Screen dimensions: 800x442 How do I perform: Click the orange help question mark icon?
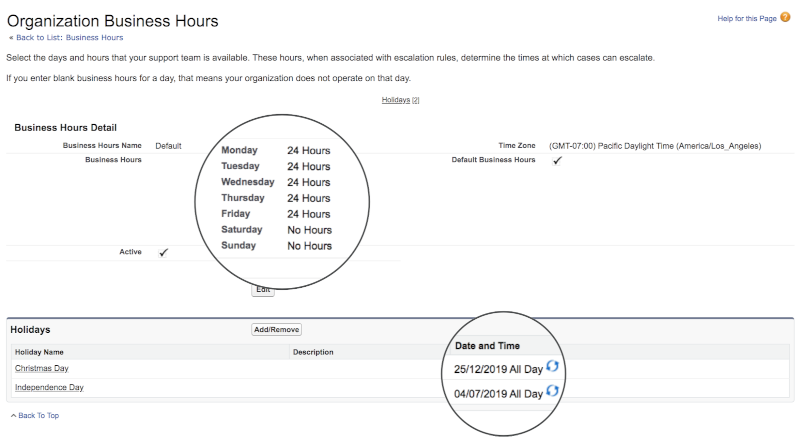[784, 17]
